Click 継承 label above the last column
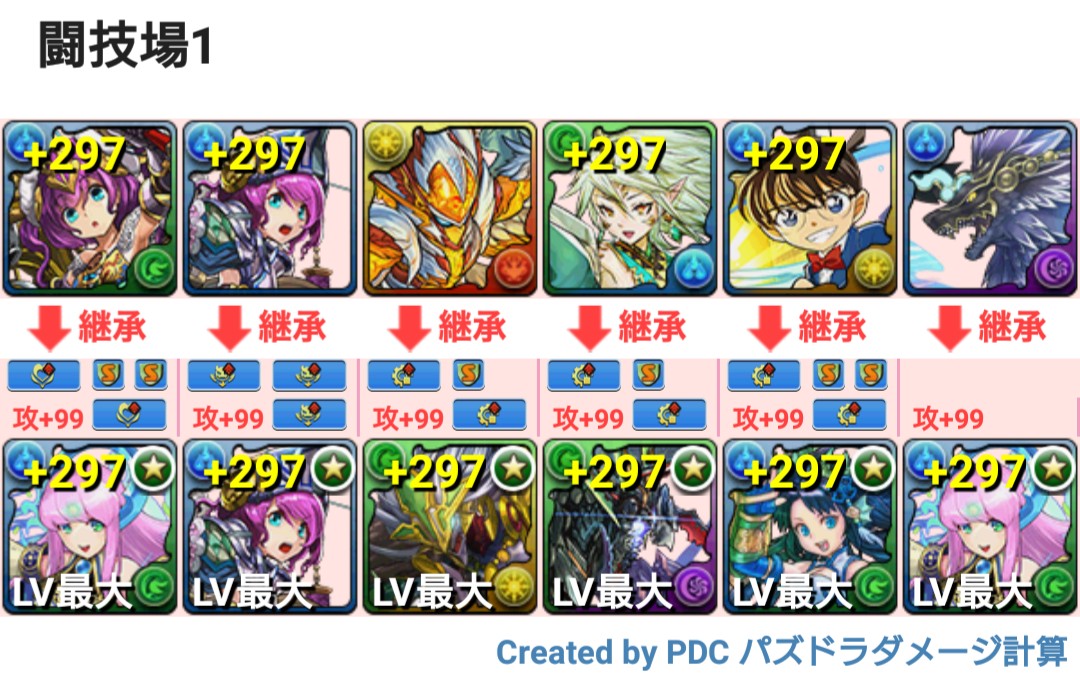The width and height of the screenshot is (1080, 682). point(1012,327)
